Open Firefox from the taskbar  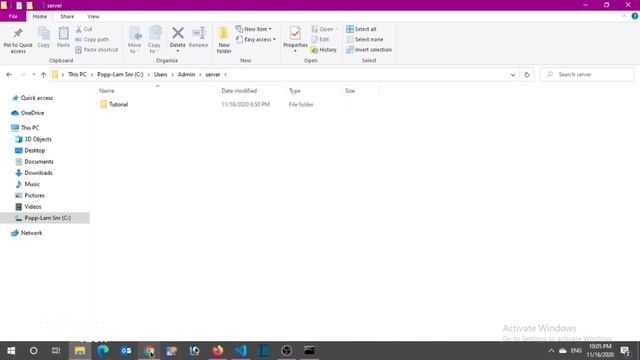[x=218, y=350]
